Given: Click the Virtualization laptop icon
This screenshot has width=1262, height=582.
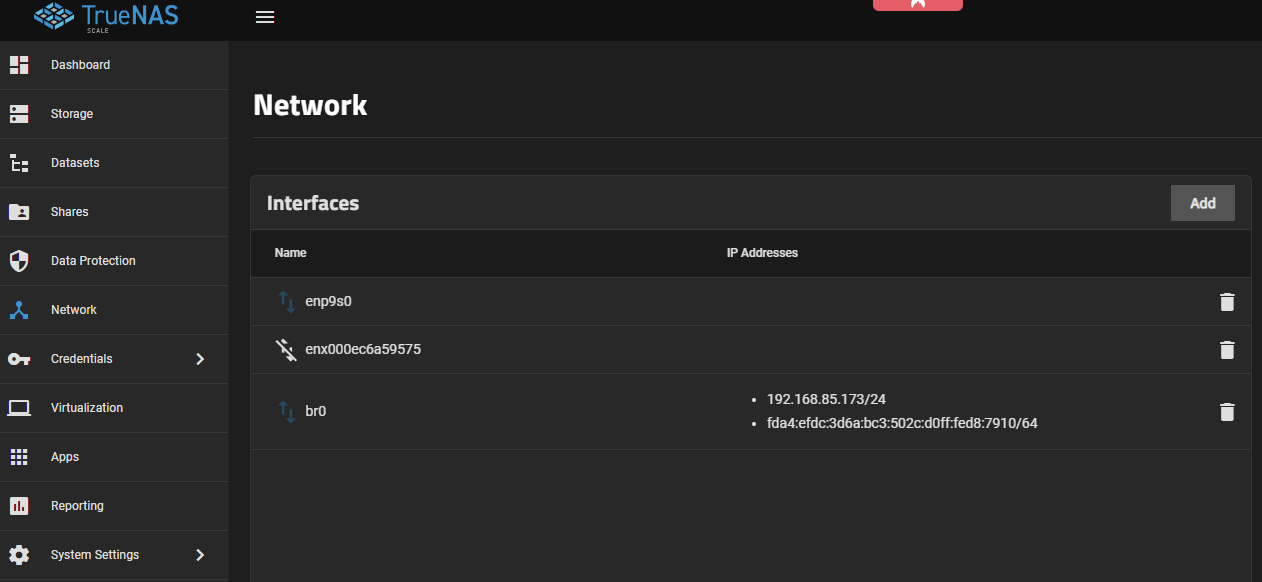Looking at the screenshot, I should click(x=19, y=408).
